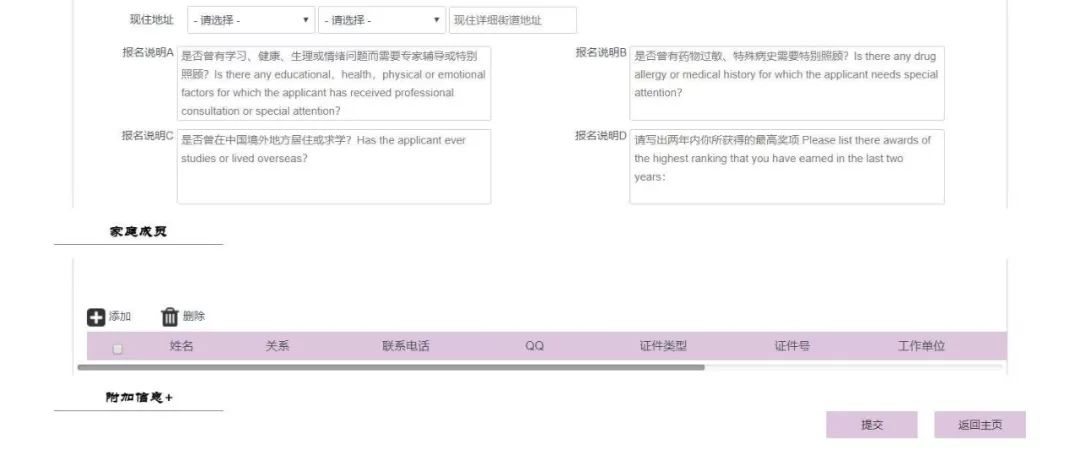Focus the 报名说明C text area
The width and height of the screenshot is (1080, 466).
(334, 167)
